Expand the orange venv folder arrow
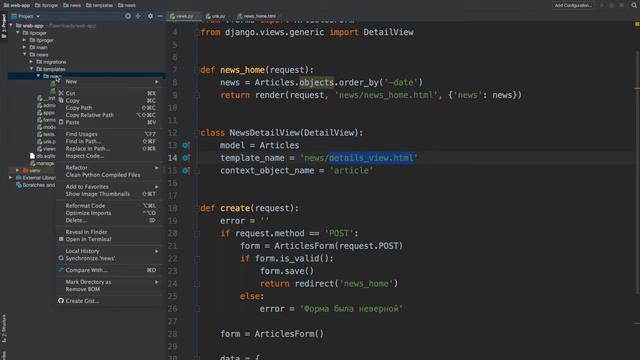This screenshot has width=640, height=360. tap(18, 171)
